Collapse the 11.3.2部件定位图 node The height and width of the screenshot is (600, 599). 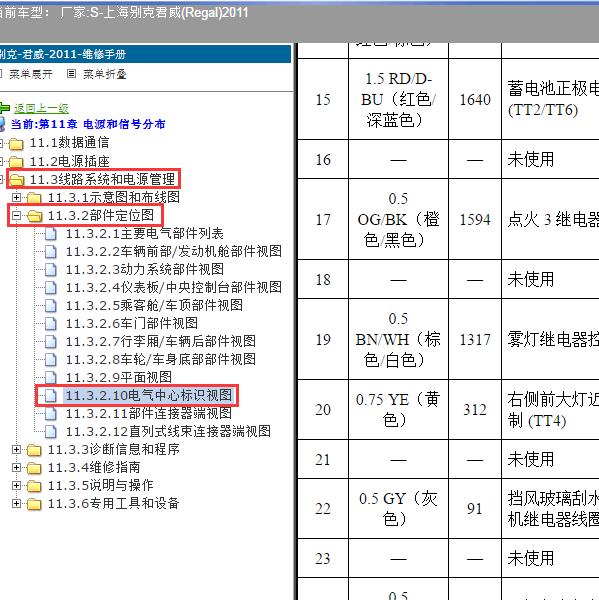(x=16, y=215)
